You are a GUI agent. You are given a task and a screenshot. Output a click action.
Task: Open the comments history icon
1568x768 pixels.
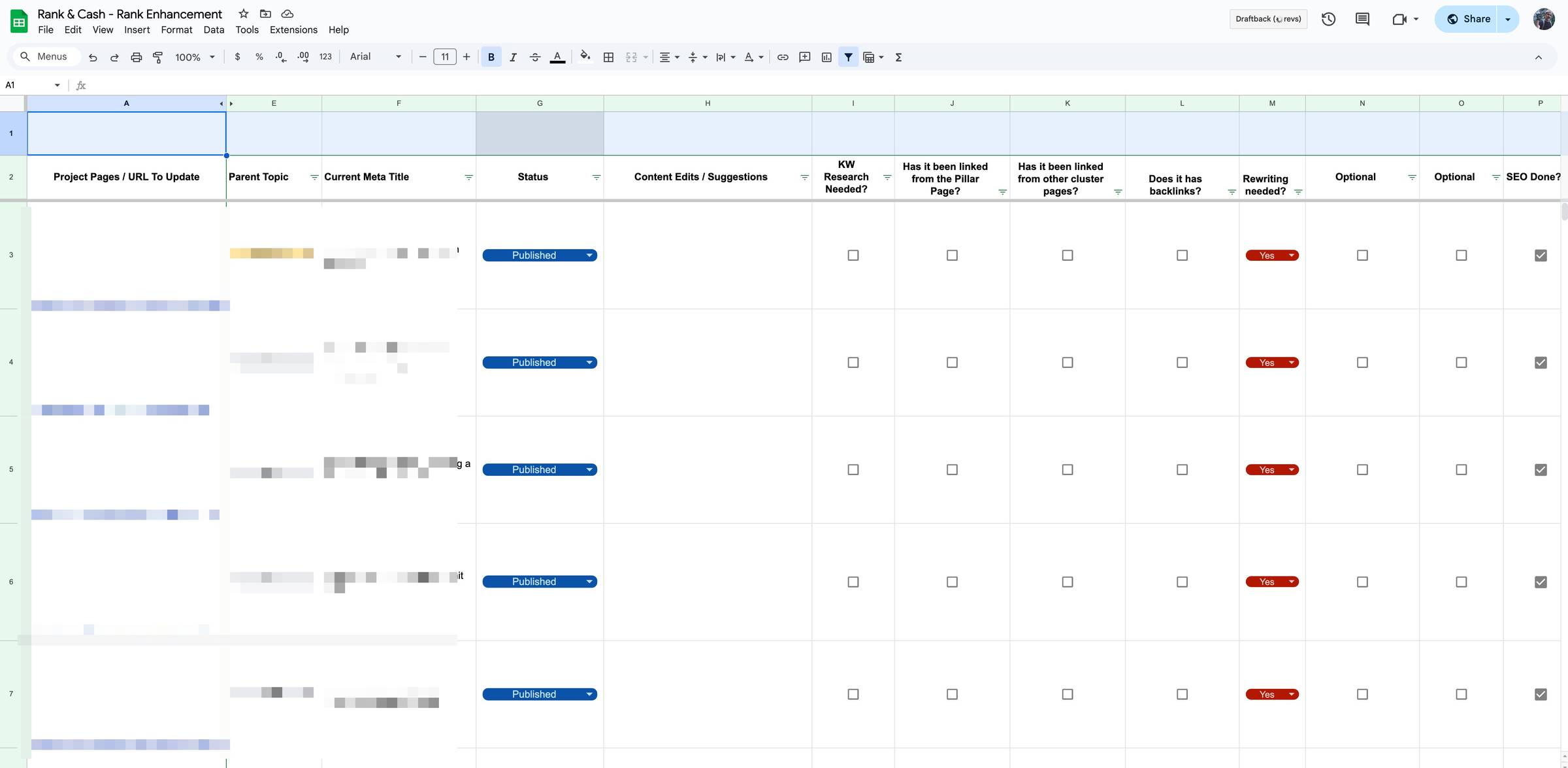tap(1362, 19)
